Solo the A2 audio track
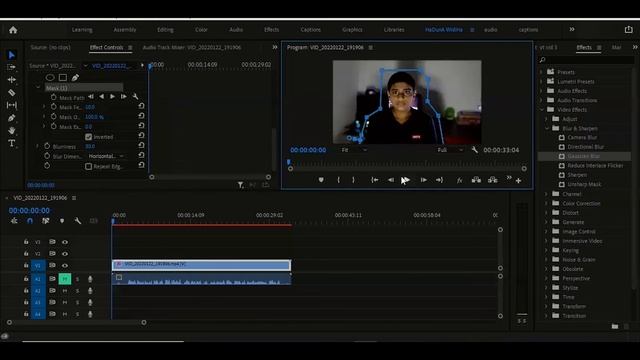 [x=77, y=291]
